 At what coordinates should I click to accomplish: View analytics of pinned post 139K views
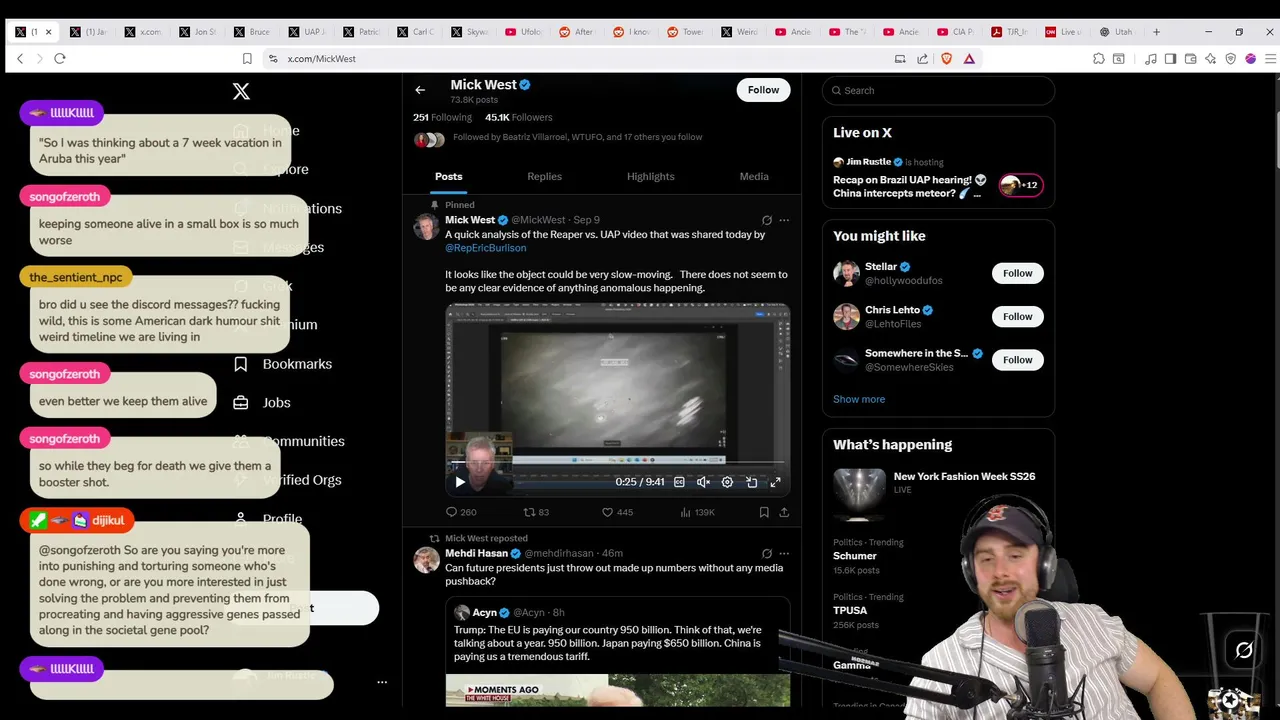tap(697, 512)
